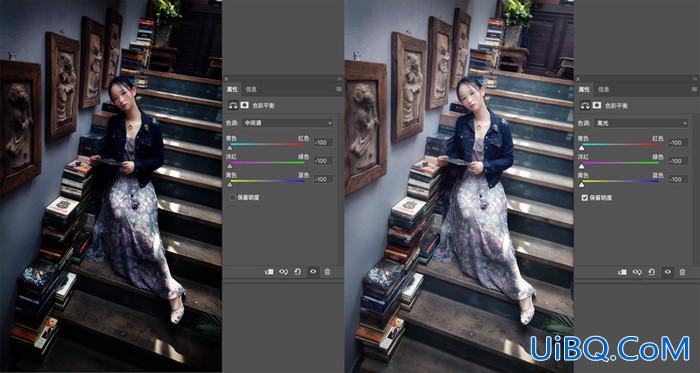
Task: Toggle layer visibility eye in the left panel
Action: tap(313, 271)
